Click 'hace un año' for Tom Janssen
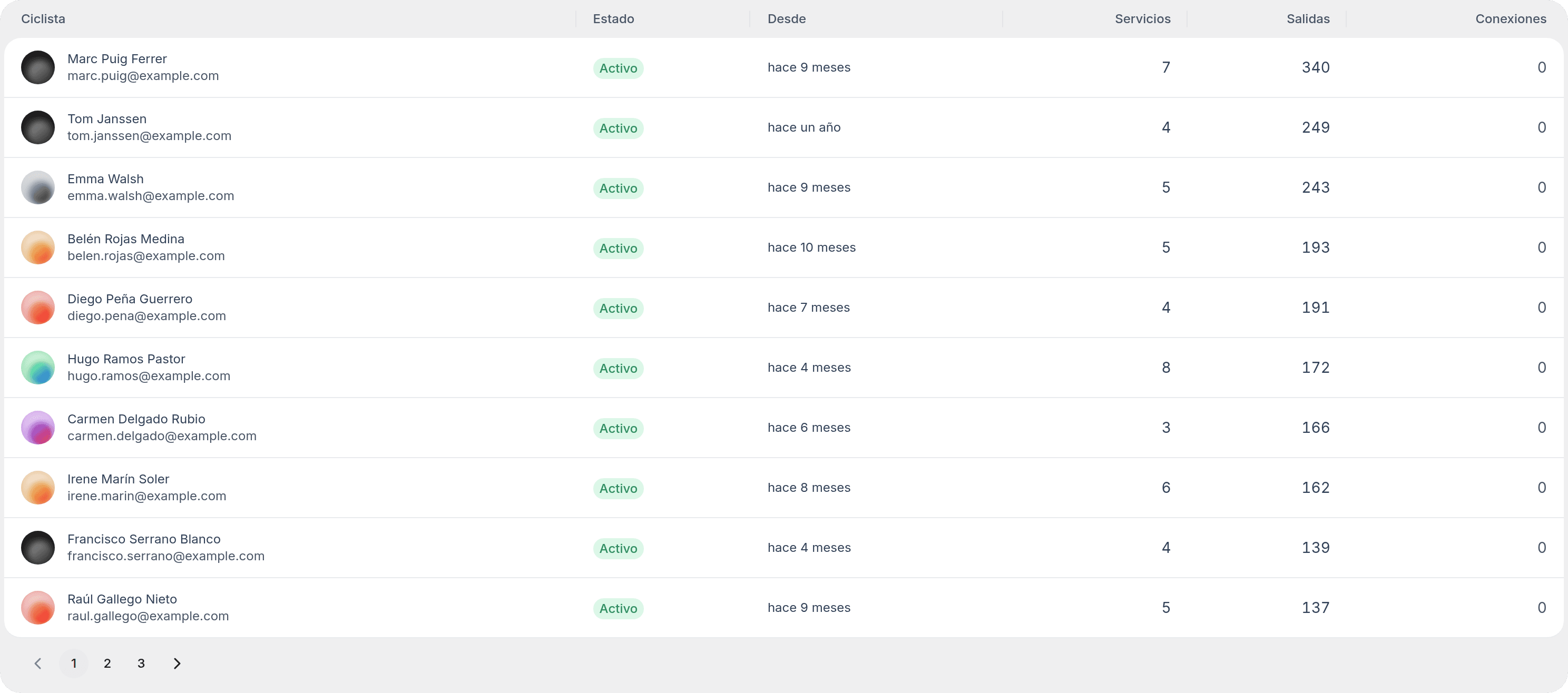This screenshot has height=693, width=1568. [803, 127]
